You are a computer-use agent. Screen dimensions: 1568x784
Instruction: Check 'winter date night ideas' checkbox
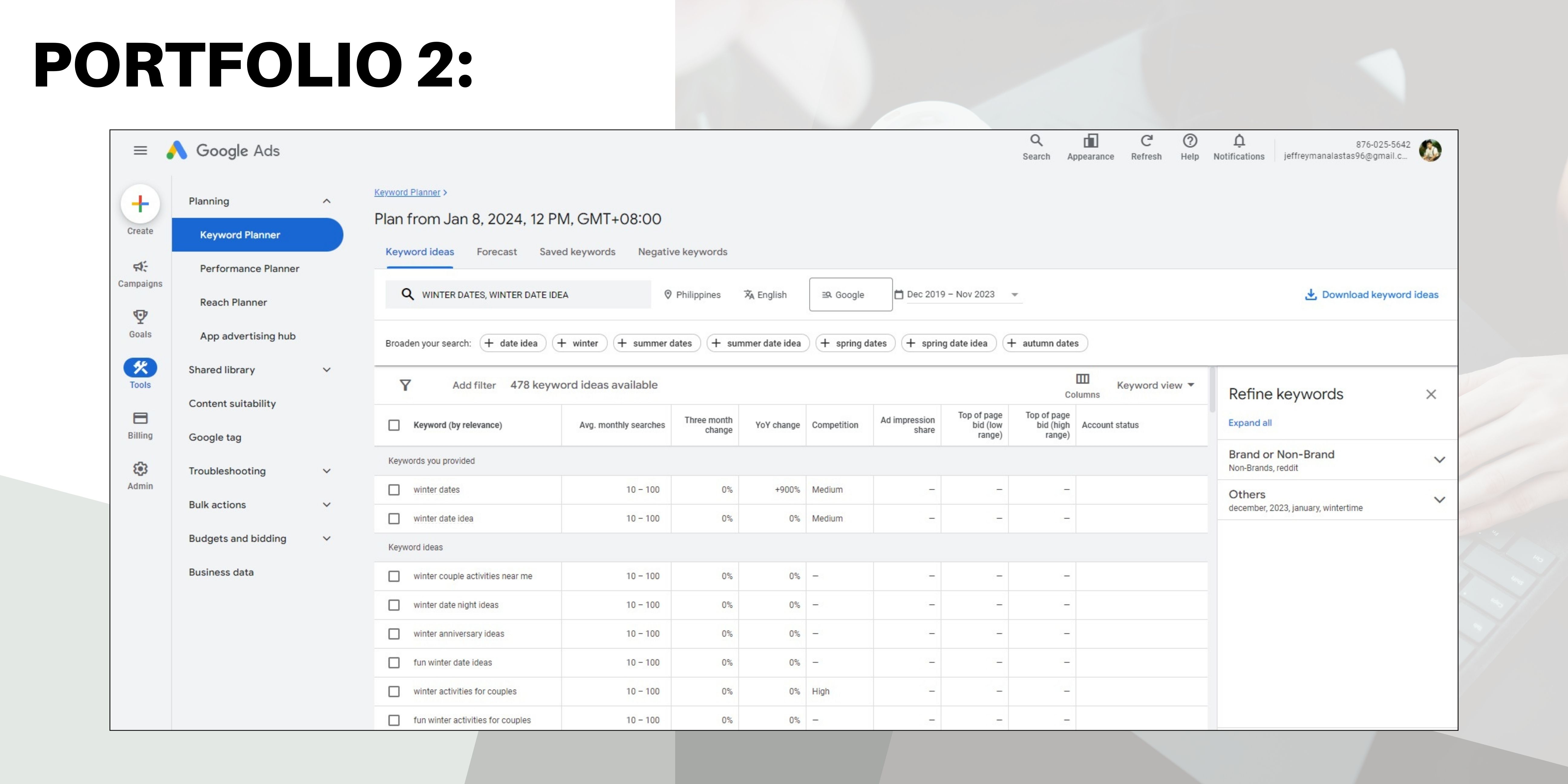394,605
